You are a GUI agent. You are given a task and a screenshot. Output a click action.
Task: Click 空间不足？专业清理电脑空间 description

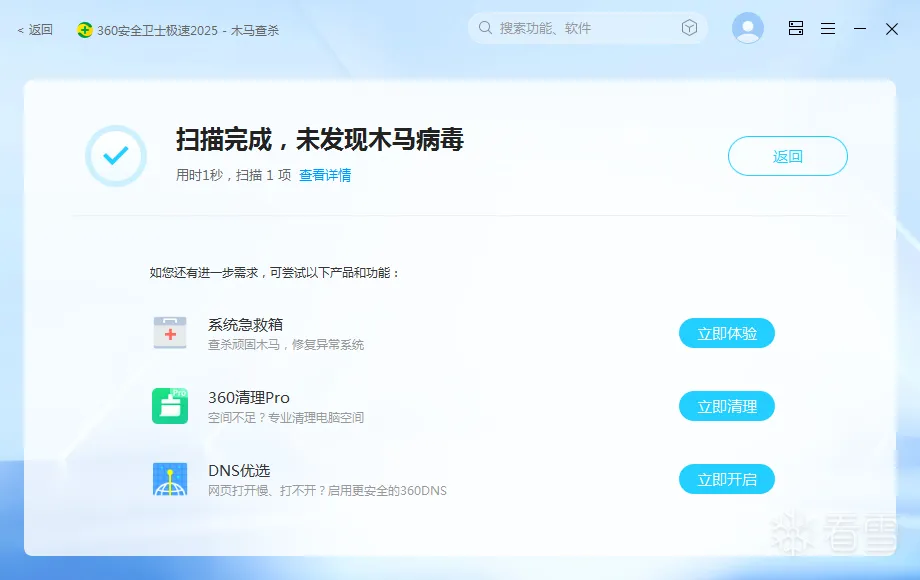[286, 418]
